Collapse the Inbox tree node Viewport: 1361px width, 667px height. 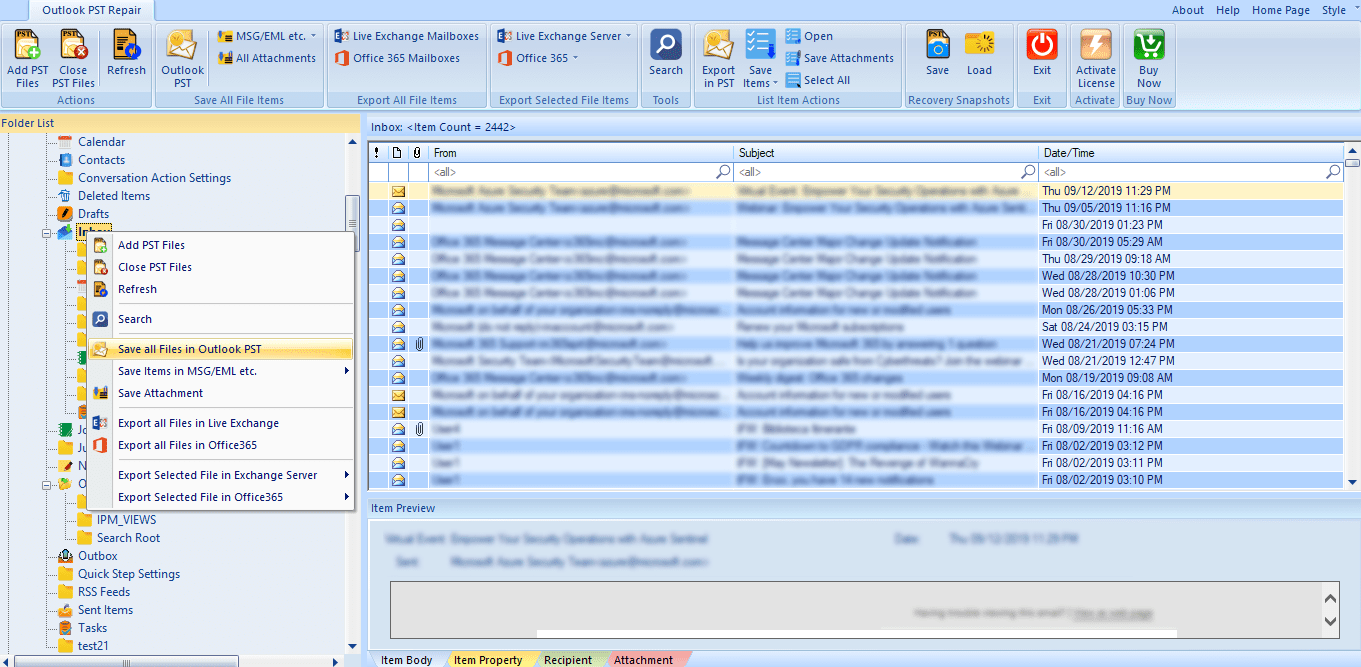tap(46, 232)
